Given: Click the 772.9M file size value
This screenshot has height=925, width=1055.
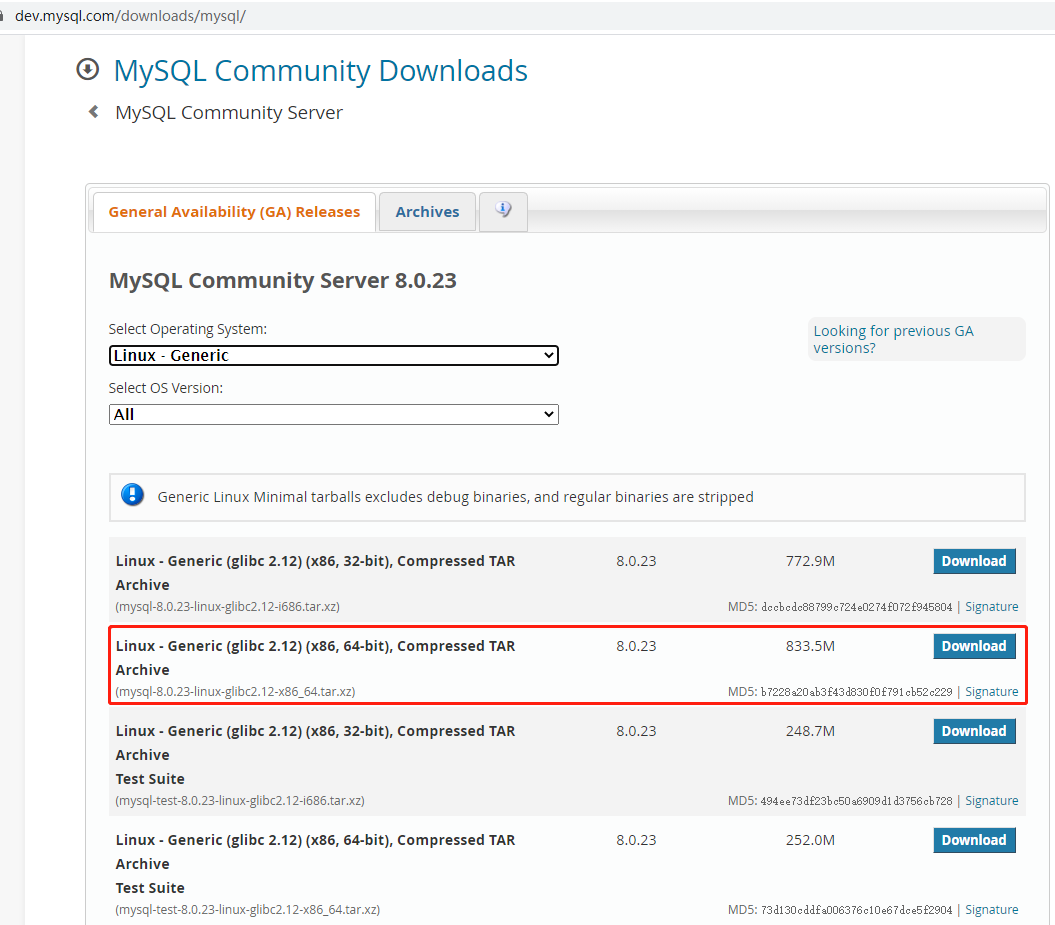Looking at the screenshot, I should (x=810, y=561).
